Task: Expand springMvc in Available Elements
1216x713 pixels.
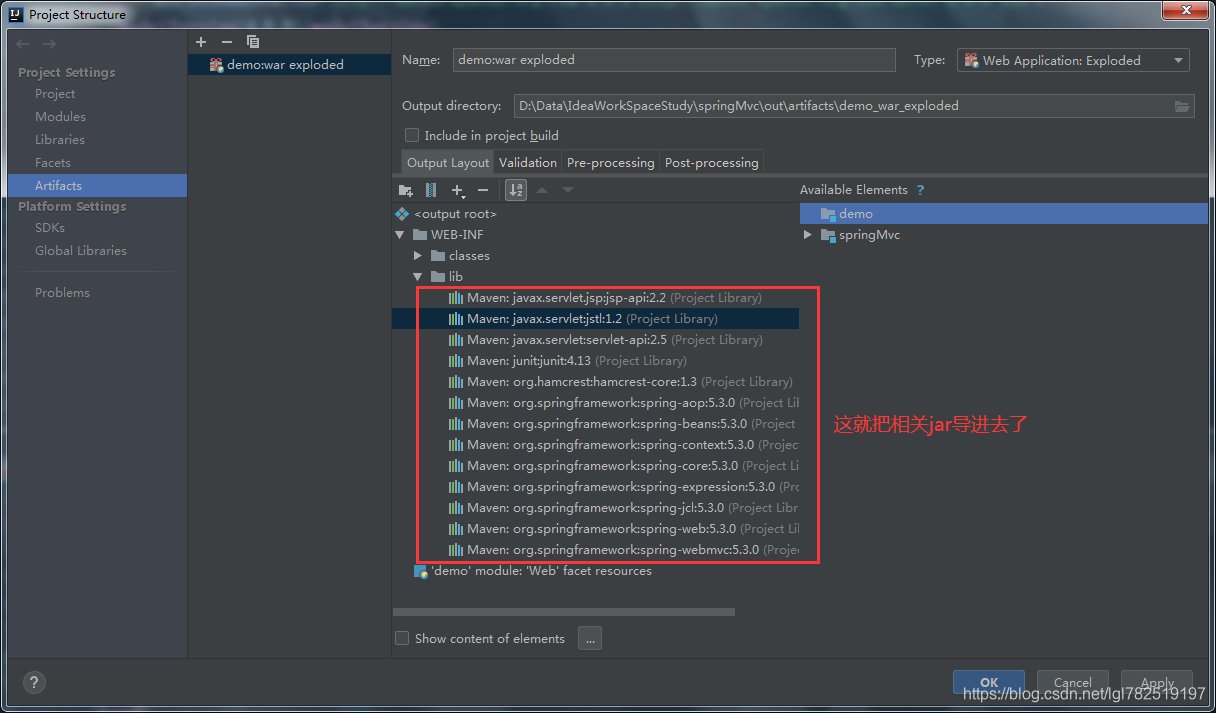Action: pos(808,235)
